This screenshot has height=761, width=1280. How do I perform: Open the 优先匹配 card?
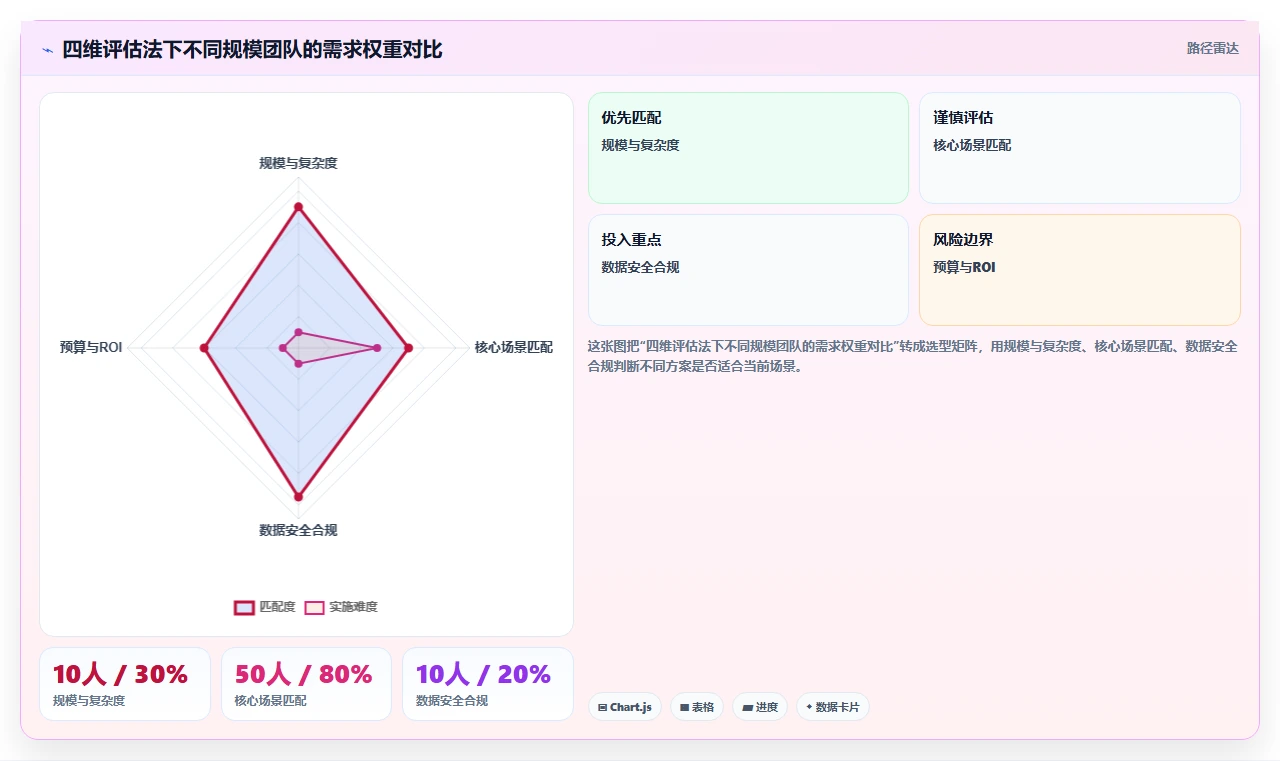748,148
